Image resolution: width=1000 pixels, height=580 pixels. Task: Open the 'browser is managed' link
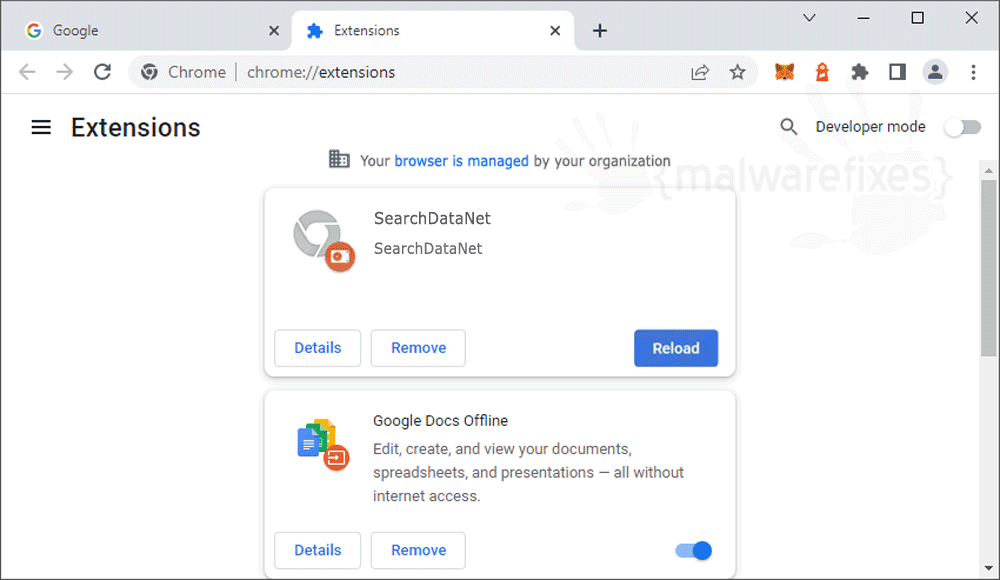[x=461, y=161]
